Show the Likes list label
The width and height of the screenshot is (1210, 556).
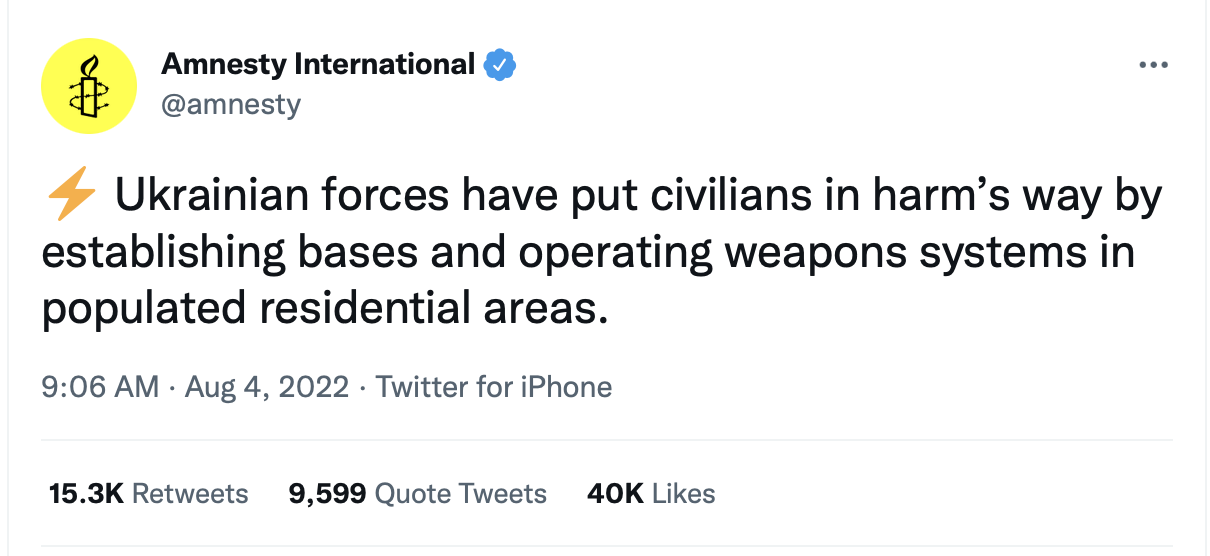[684, 493]
